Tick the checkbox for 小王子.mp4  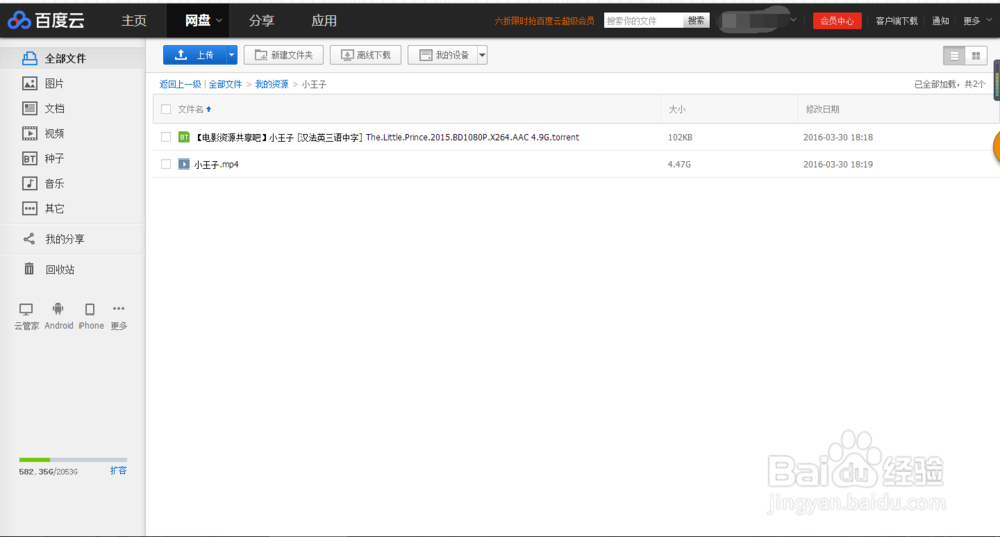pyautogui.click(x=166, y=164)
